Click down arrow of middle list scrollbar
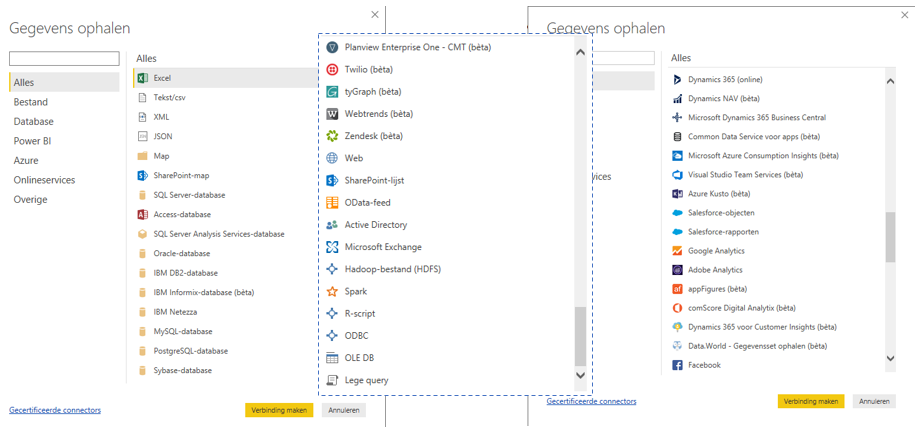 point(580,374)
